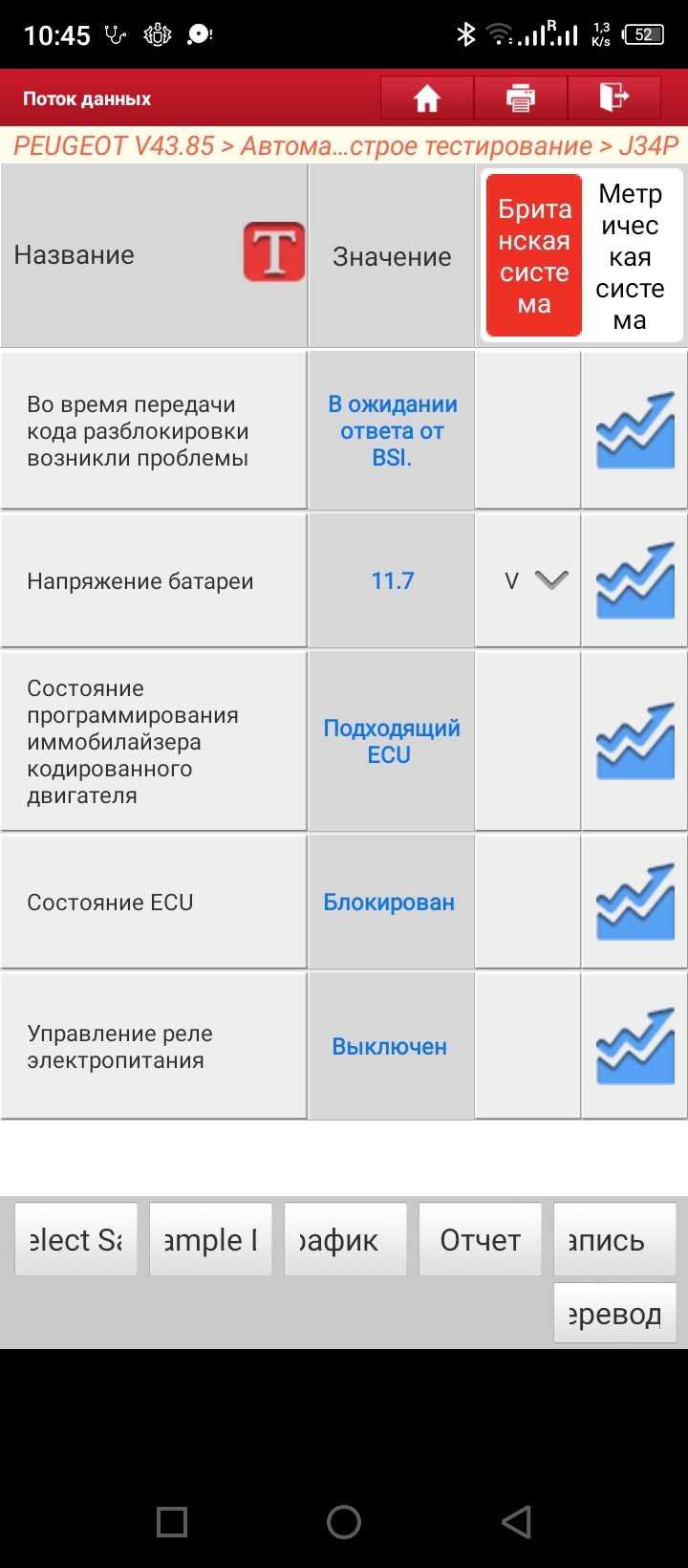Show graph for Управление реле электропитания
Screen dimensions: 688x1568
point(635,1046)
